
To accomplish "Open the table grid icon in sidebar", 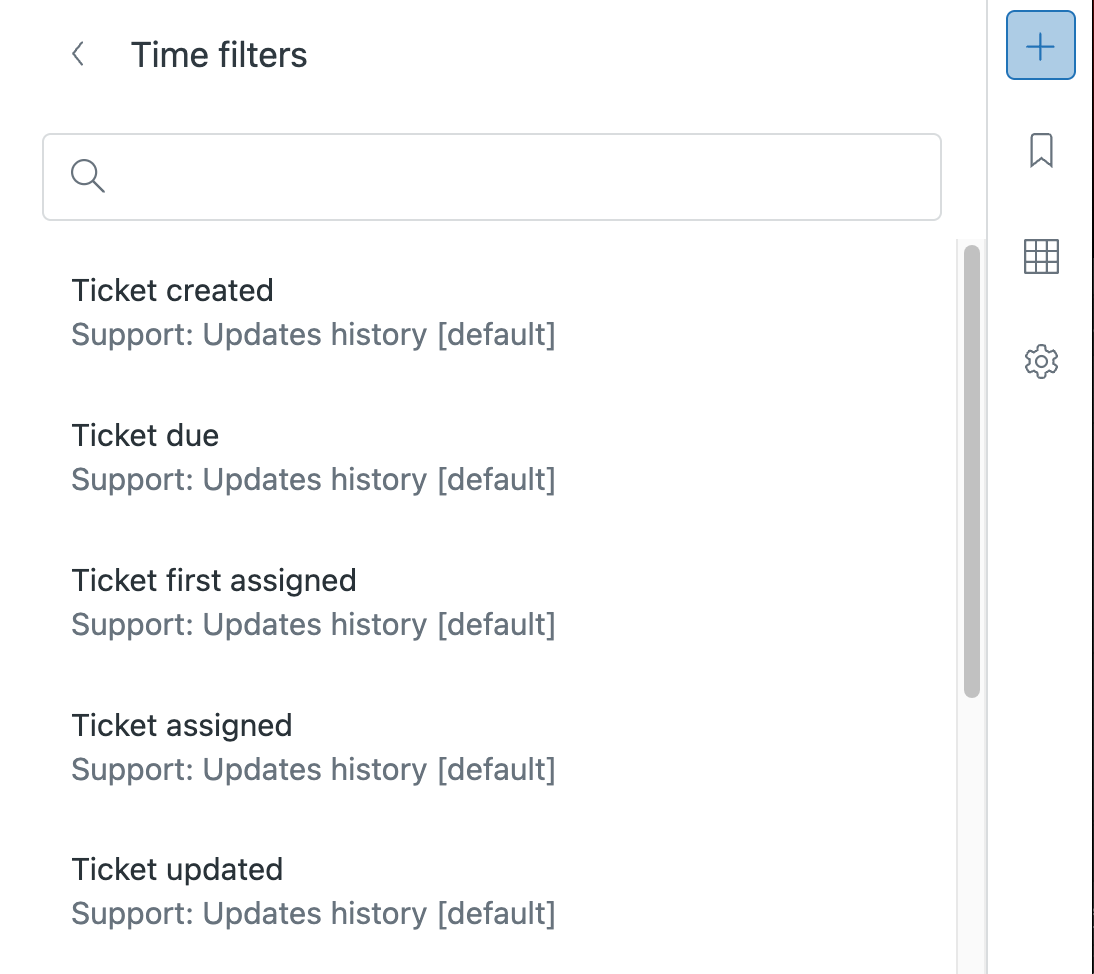I will pyautogui.click(x=1041, y=257).
